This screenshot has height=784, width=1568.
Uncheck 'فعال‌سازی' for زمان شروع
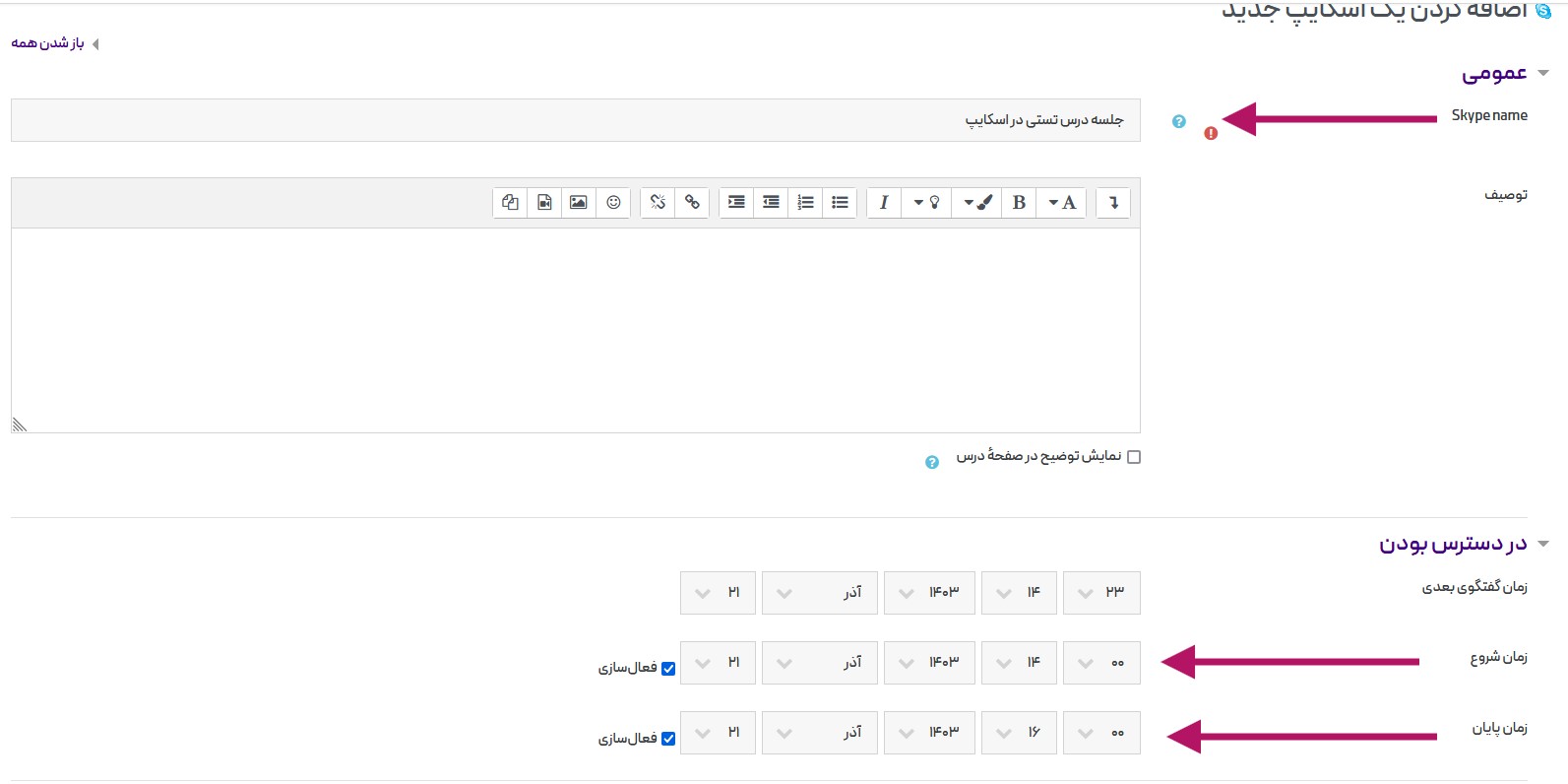point(668,669)
